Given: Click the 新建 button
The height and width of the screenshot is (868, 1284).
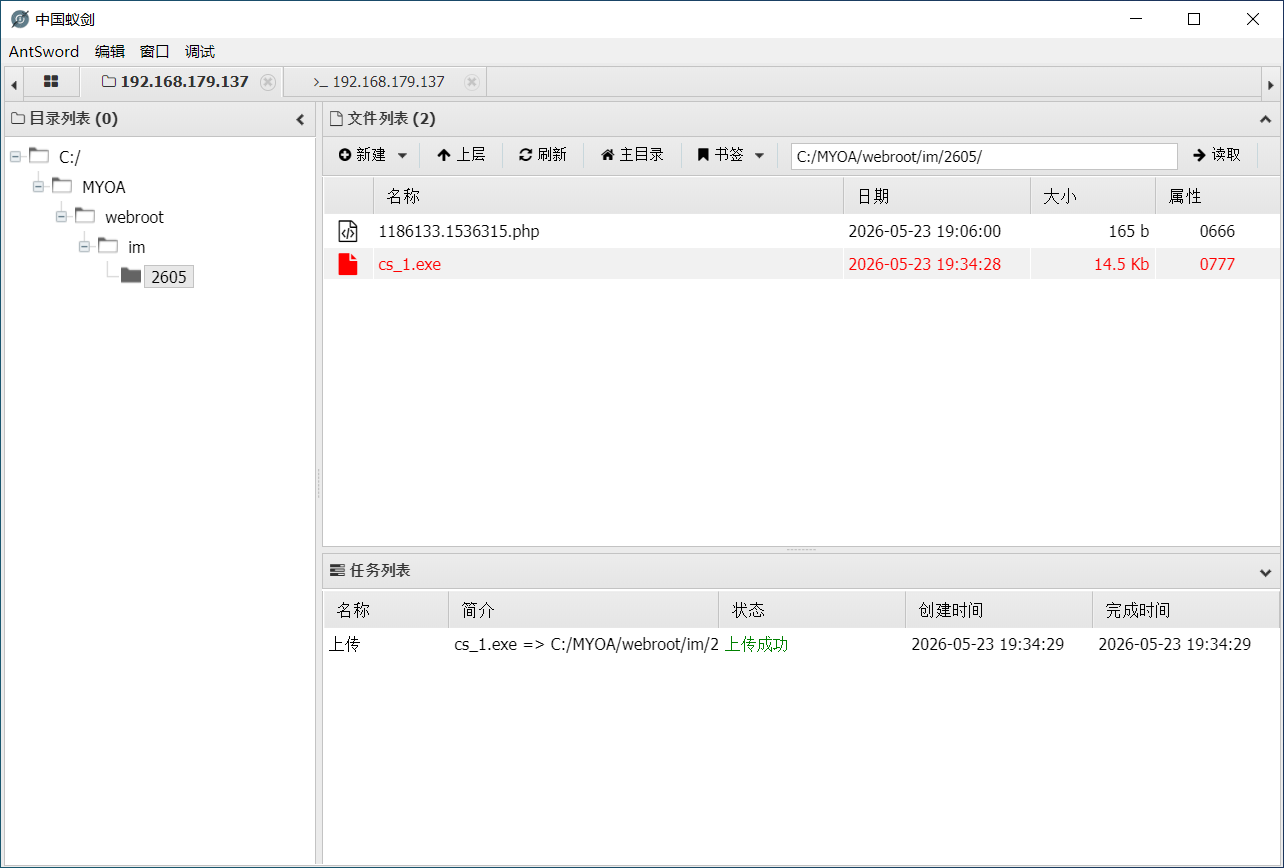Looking at the screenshot, I should (x=362, y=155).
